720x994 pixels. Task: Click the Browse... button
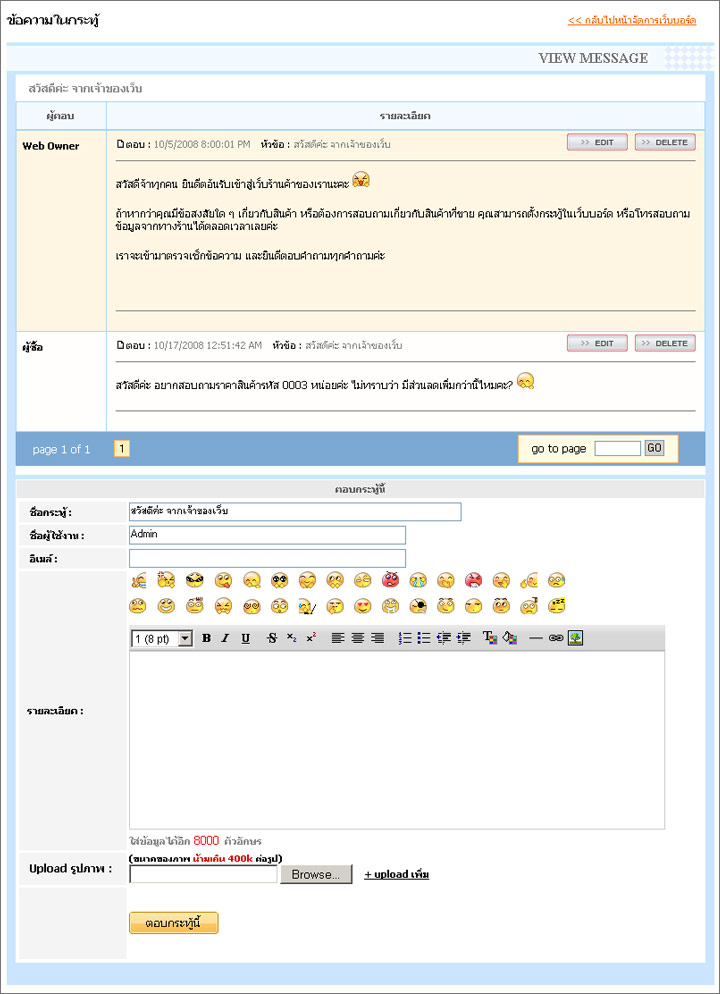[316, 874]
